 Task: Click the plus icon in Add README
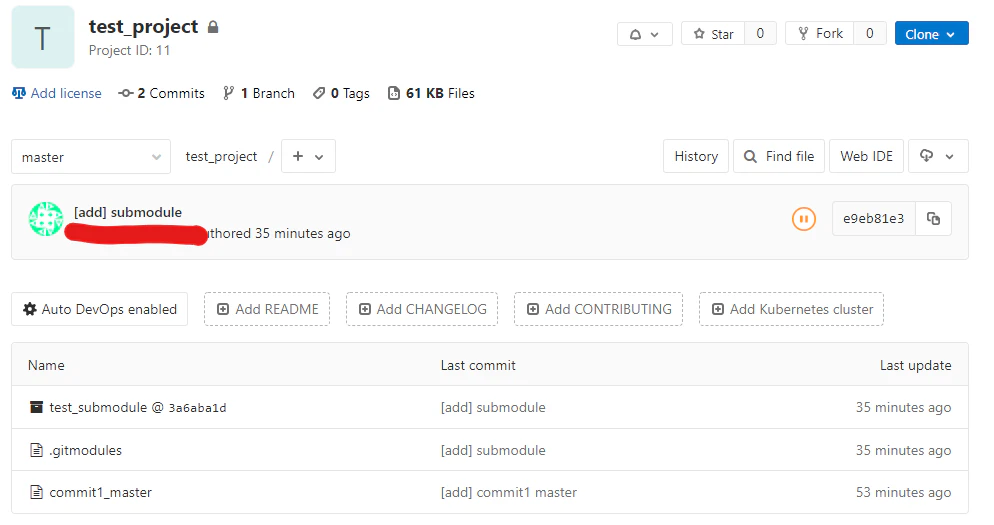pos(223,309)
